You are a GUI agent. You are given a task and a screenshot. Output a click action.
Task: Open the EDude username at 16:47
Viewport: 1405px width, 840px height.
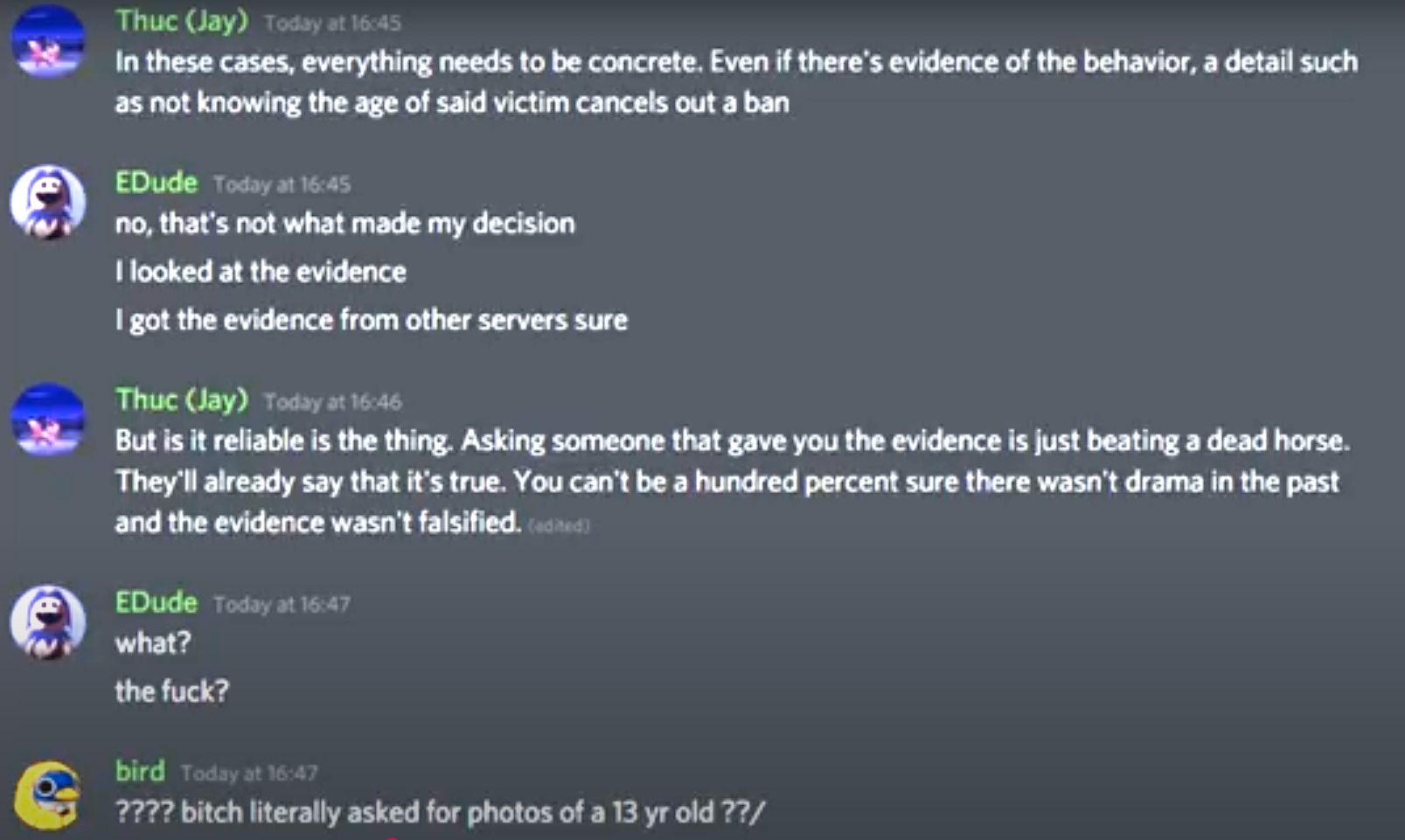click(156, 602)
